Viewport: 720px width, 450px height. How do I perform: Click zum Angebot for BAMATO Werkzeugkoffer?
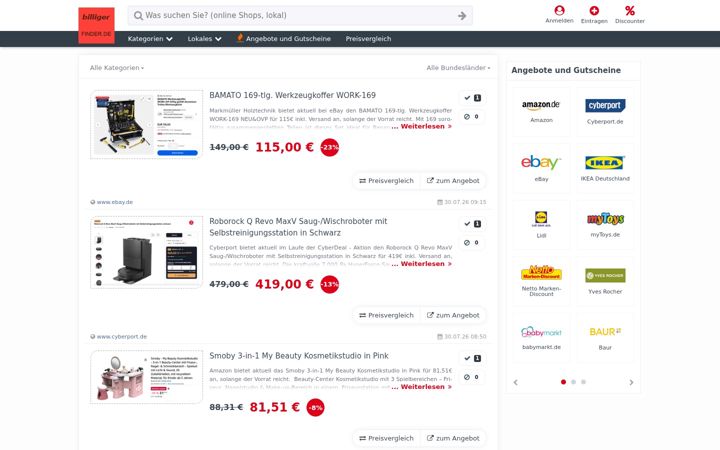point(453,181)
